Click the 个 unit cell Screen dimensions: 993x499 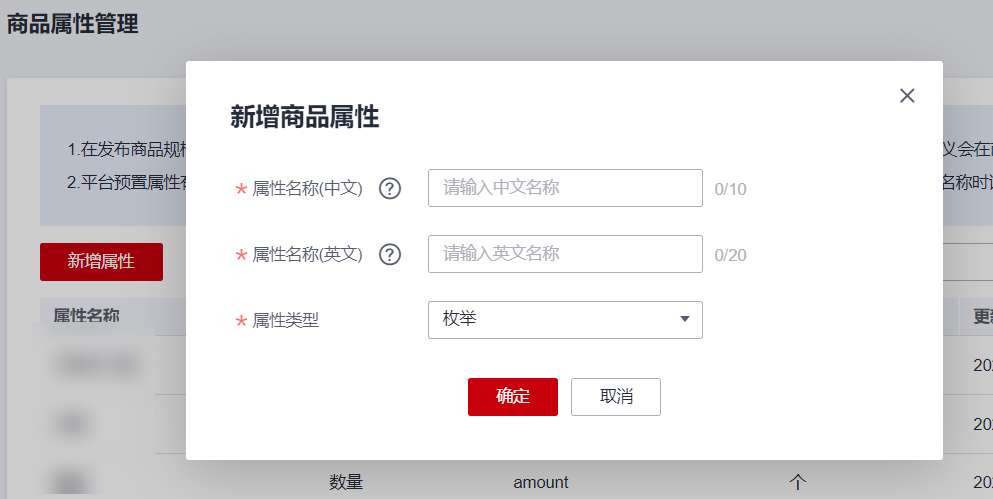797,483
